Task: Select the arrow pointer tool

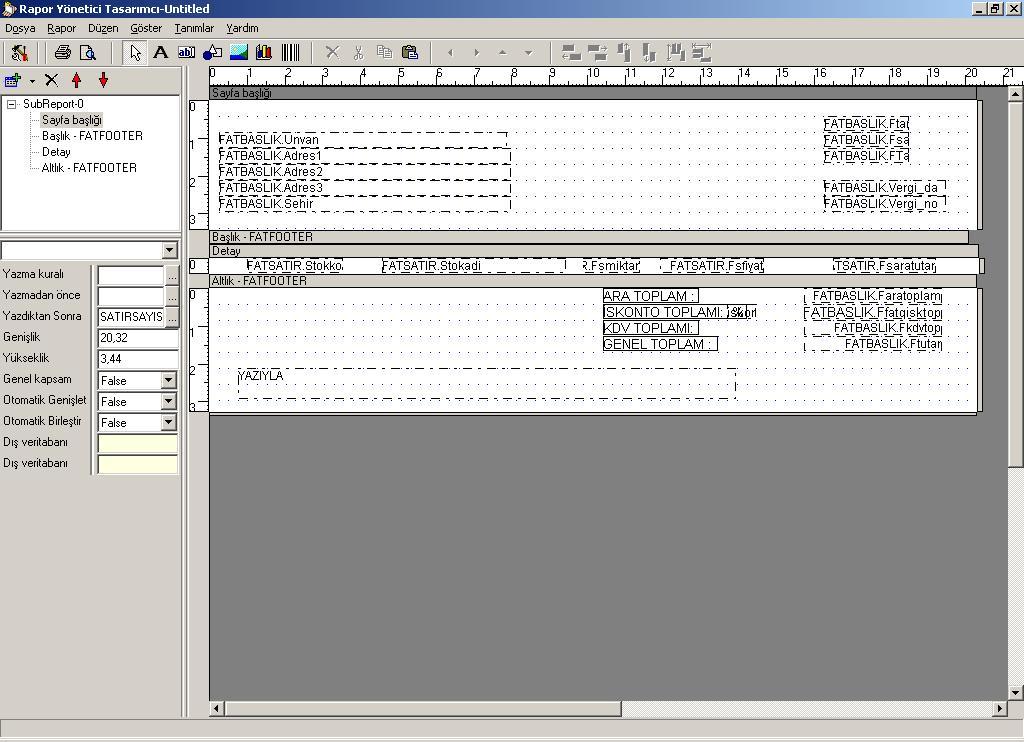Action: click(x=135, y=53)
